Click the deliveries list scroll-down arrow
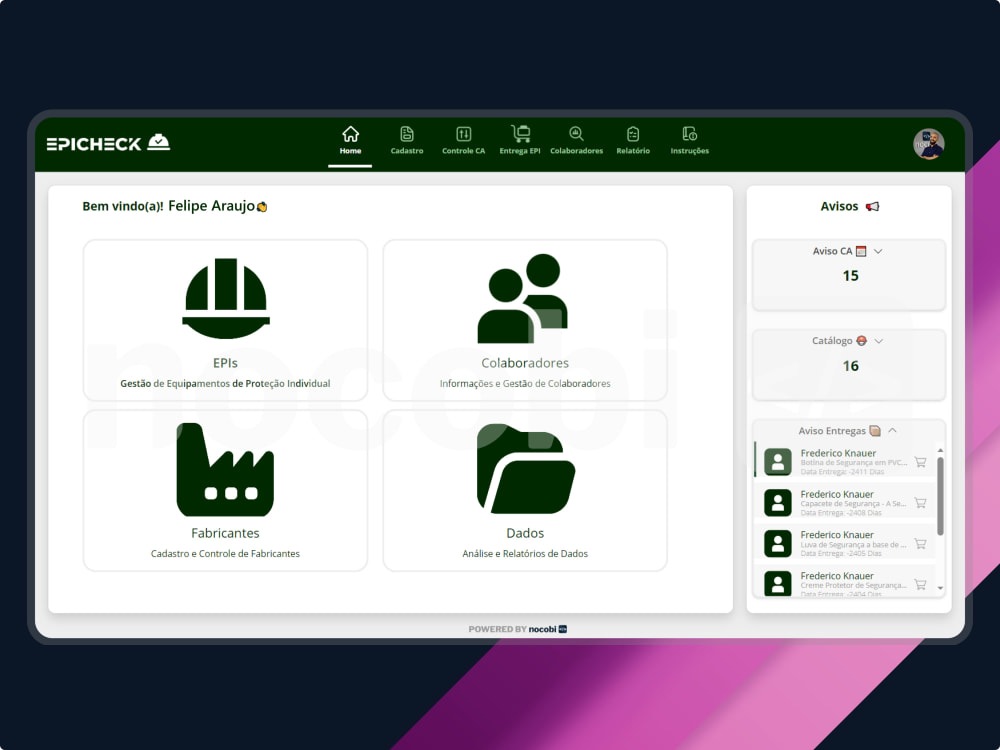The height and width of the screenshot is (750, 1000). point(940,588)
